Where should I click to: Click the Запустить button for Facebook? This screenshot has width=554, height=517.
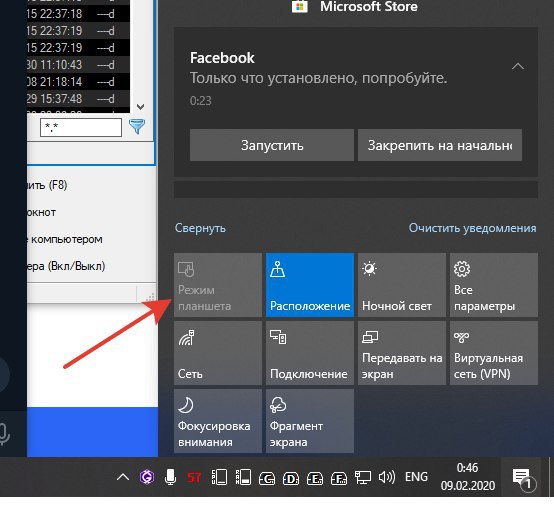[272, 145]
